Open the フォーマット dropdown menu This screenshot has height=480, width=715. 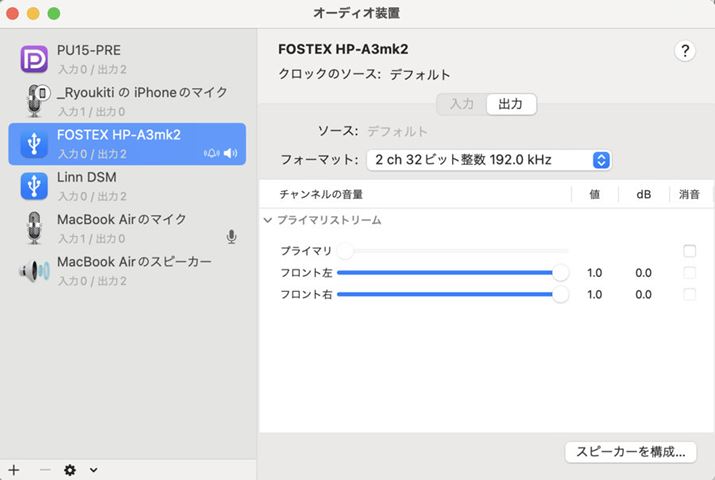(x=488, y=160)
